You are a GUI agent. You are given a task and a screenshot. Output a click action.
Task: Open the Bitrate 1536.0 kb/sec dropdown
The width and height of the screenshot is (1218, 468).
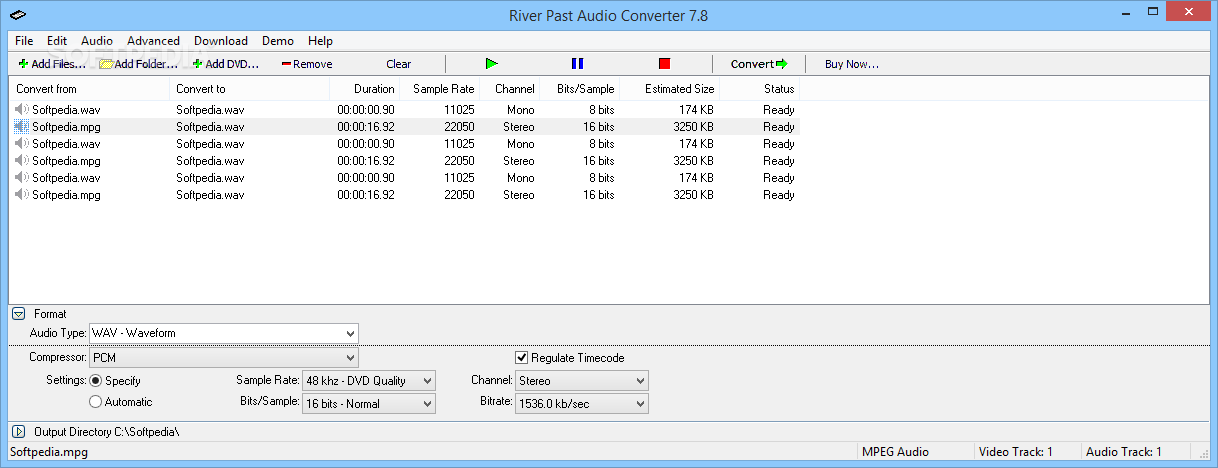(581, 404)
